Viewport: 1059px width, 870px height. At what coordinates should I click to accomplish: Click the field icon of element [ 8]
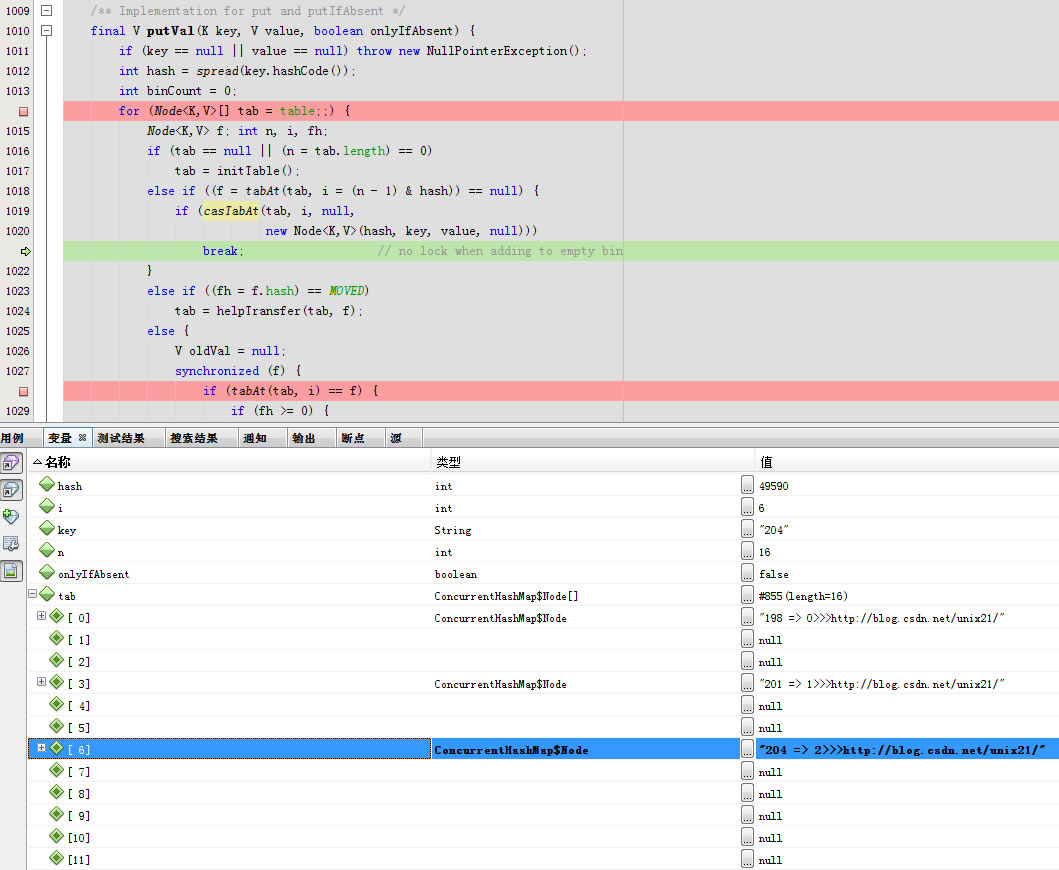(57, 792)
